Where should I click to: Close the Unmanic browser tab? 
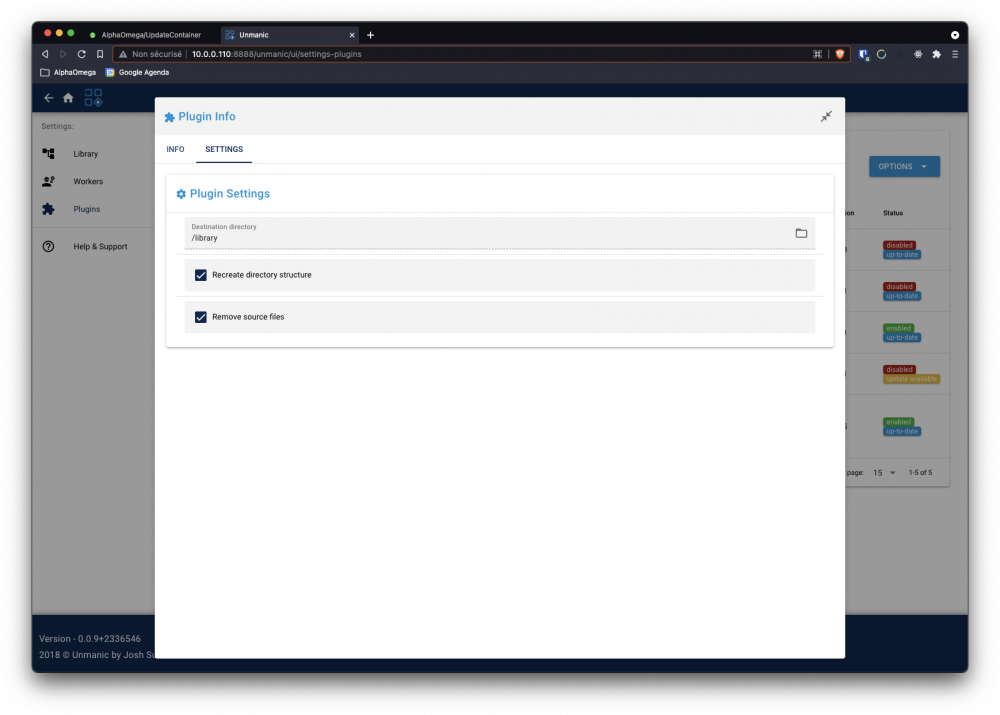pyautogui.click(x=352, y=35)
